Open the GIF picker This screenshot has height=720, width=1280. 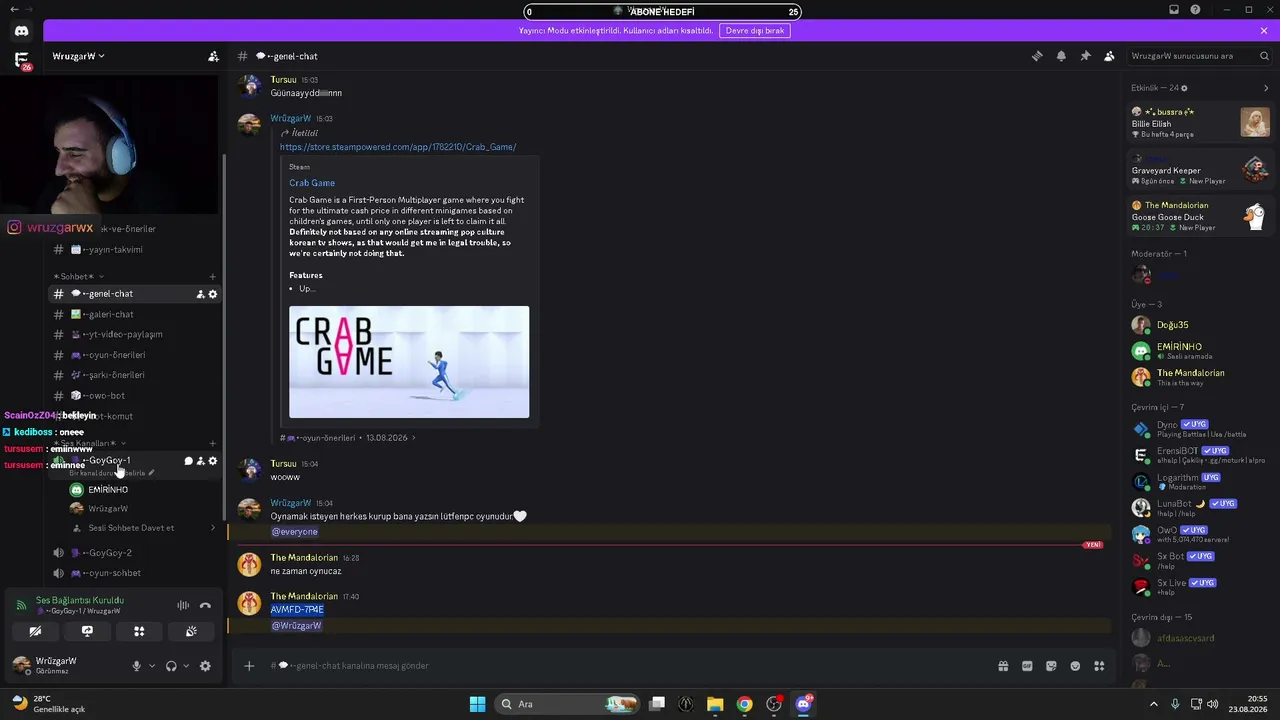click(1027, 666)
